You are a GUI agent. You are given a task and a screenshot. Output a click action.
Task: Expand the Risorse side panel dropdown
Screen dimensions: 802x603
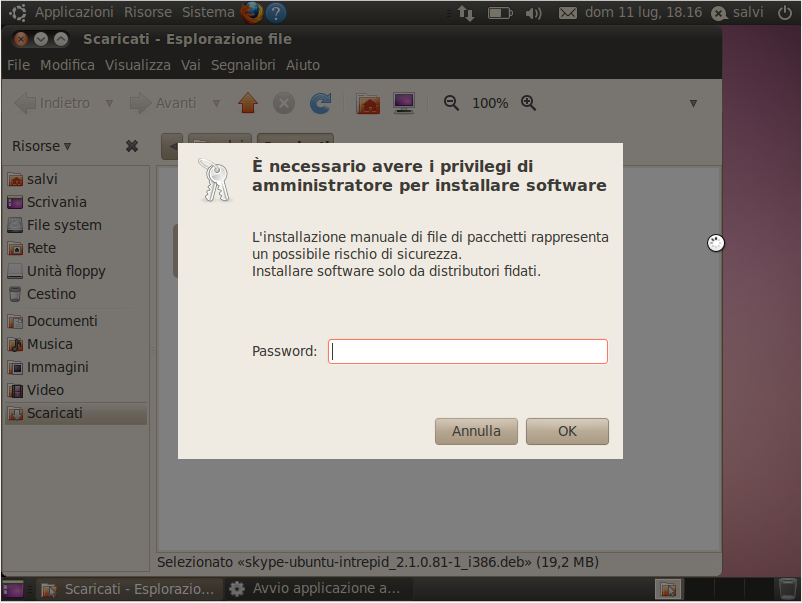[x=41, y=146]
